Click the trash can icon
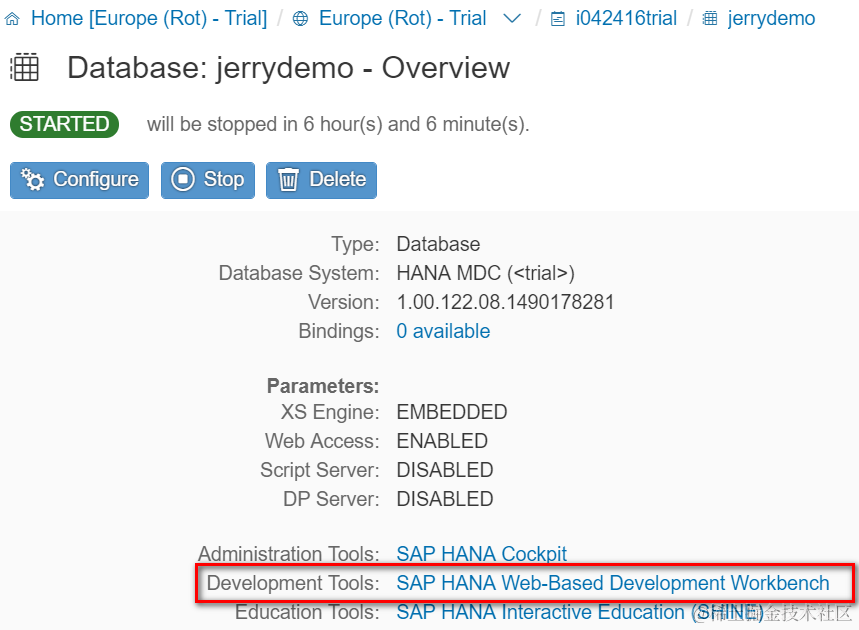859x630 pixels. (x=289, y=180)
